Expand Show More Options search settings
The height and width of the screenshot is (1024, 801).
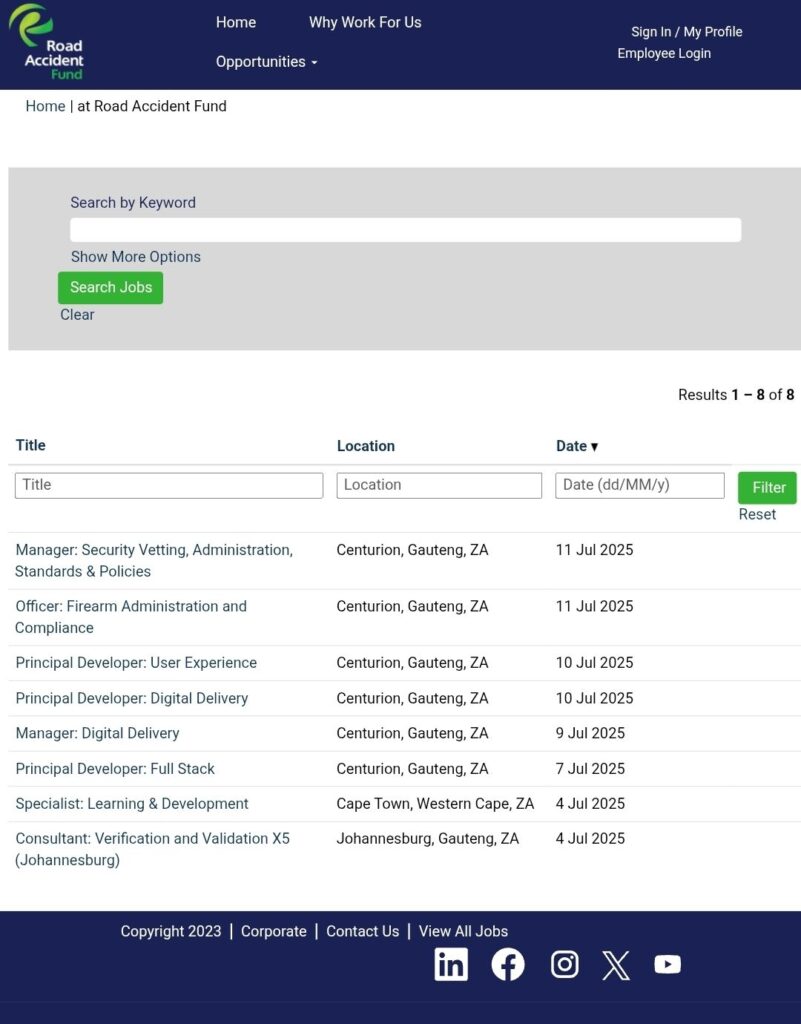[x=136, y=257]
